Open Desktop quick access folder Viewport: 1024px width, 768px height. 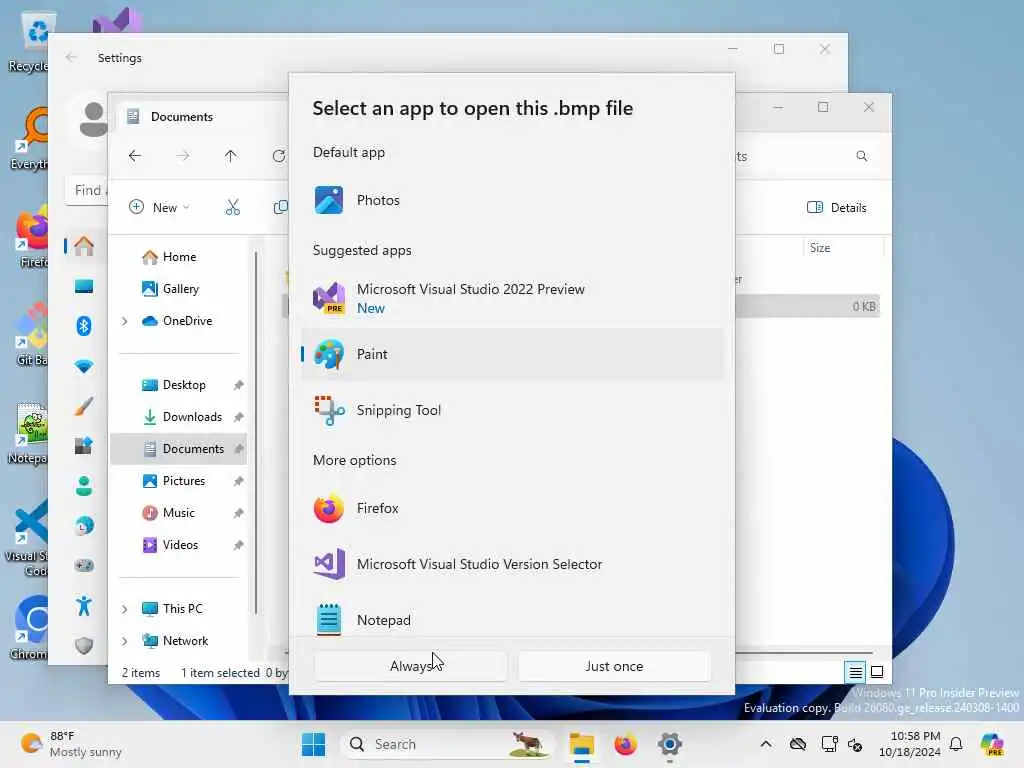point(174,385)
